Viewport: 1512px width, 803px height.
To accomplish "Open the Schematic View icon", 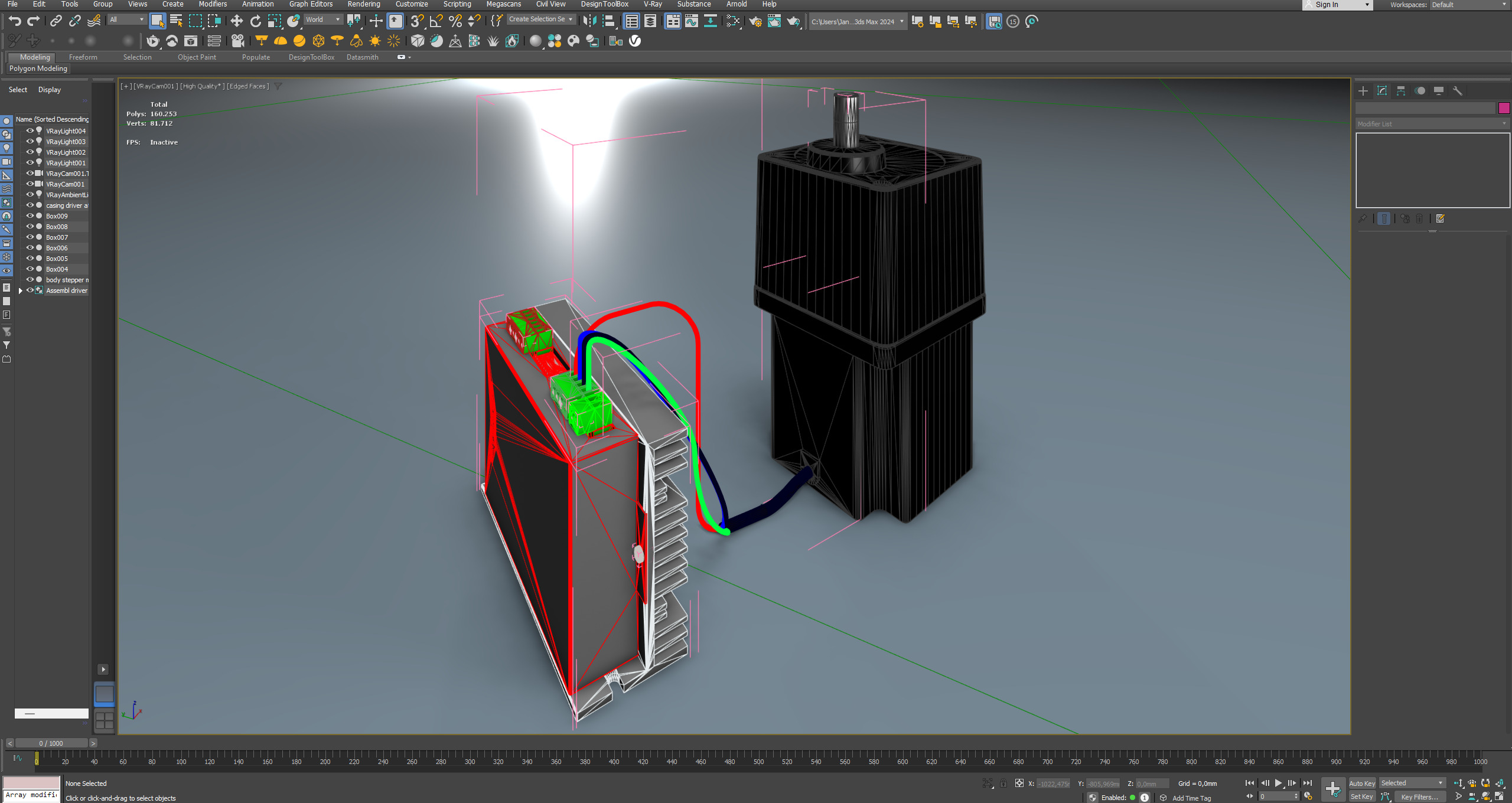I will 710,21.
